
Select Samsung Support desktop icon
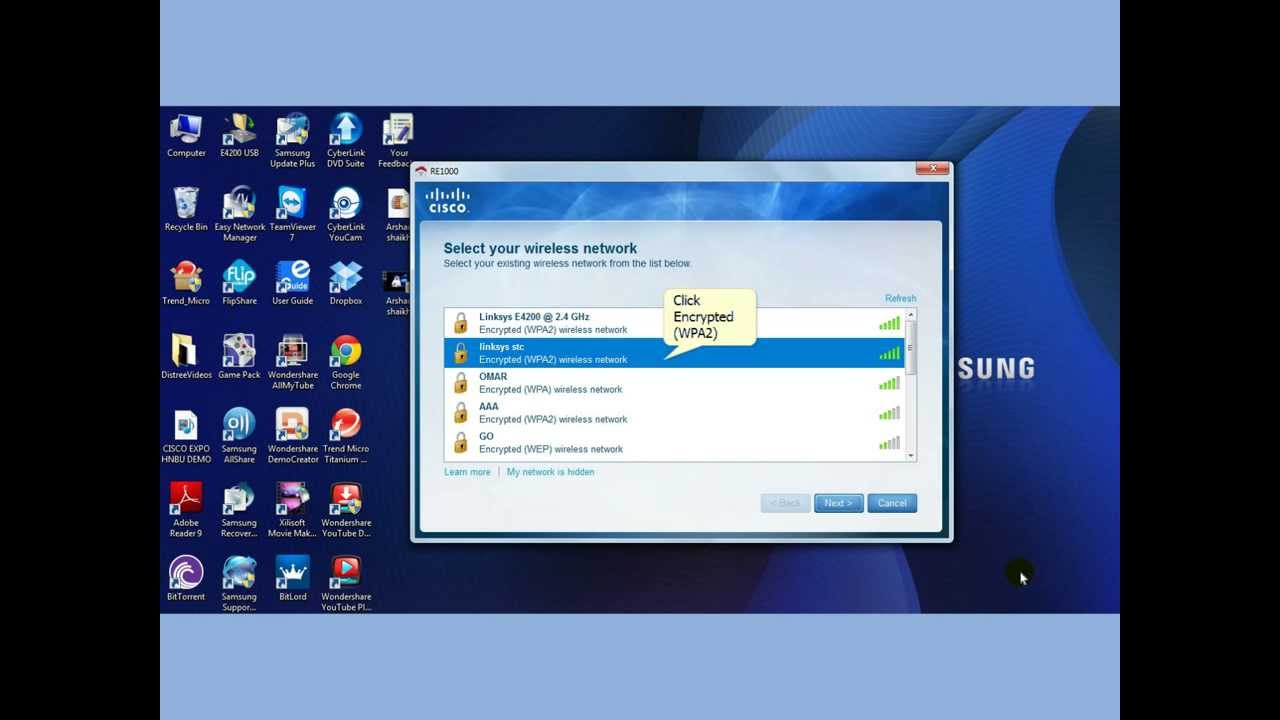(x=239, y=585)
